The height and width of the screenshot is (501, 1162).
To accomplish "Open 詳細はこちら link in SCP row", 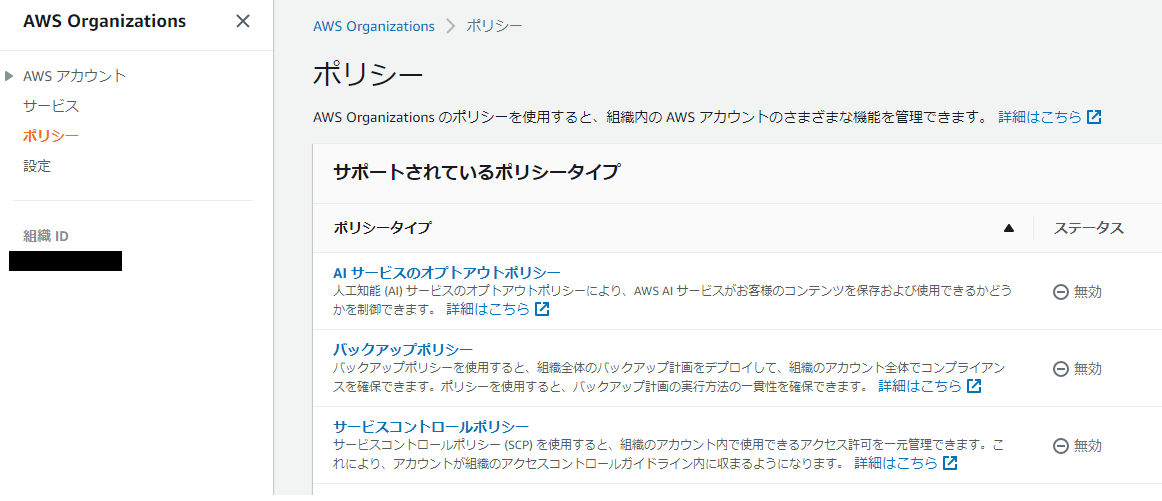I will pos(895,463).
